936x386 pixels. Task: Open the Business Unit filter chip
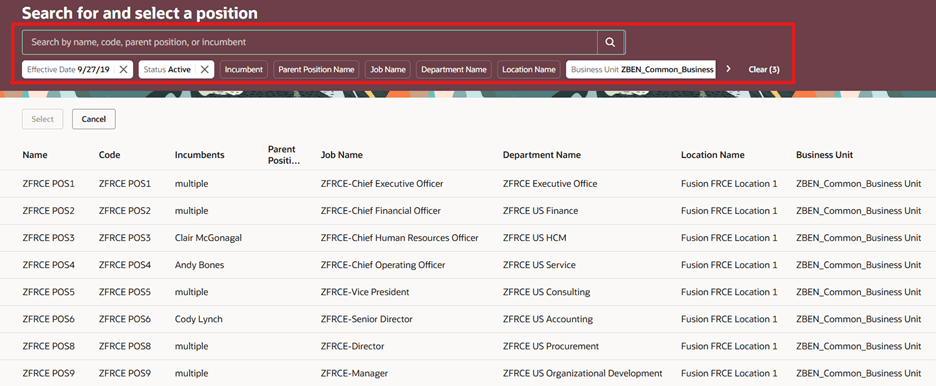pos(642,69)
